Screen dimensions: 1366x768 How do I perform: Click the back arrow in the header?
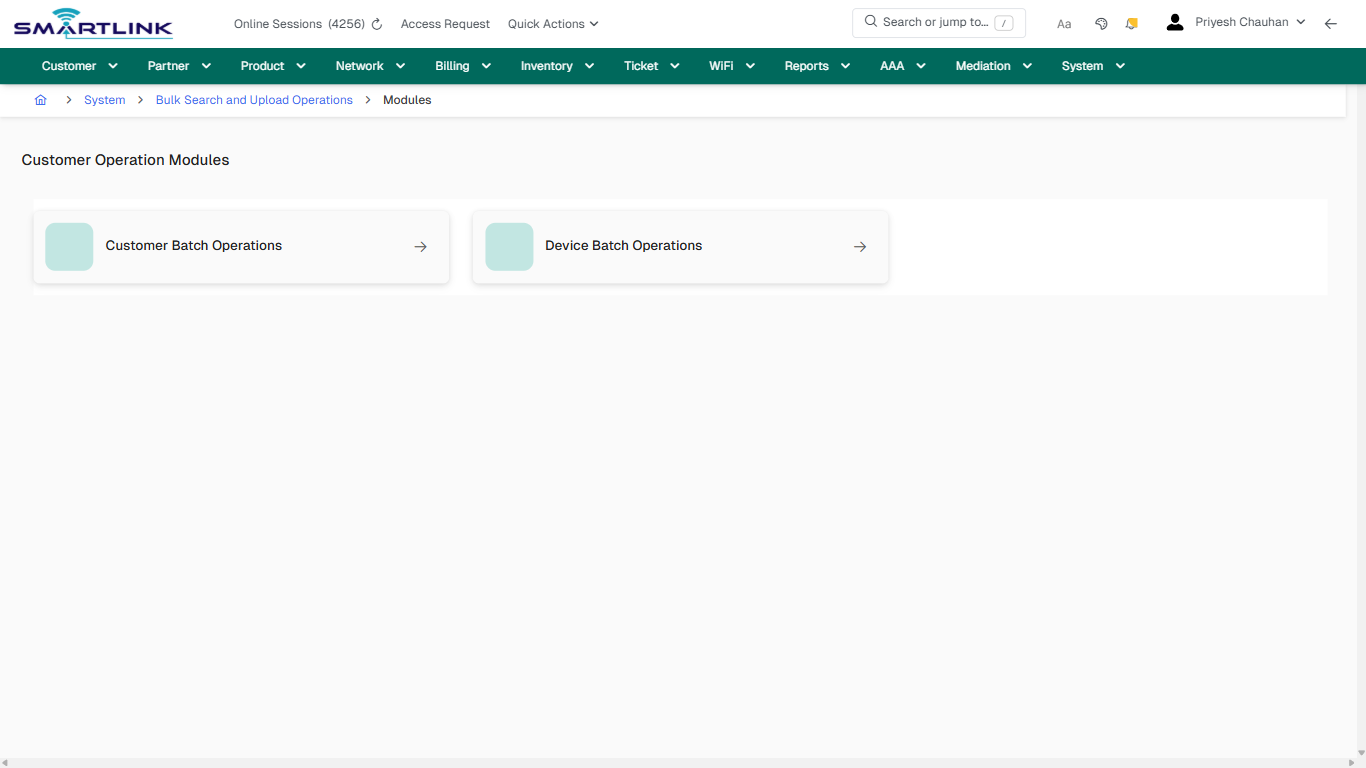click(x=1330, y=23)
